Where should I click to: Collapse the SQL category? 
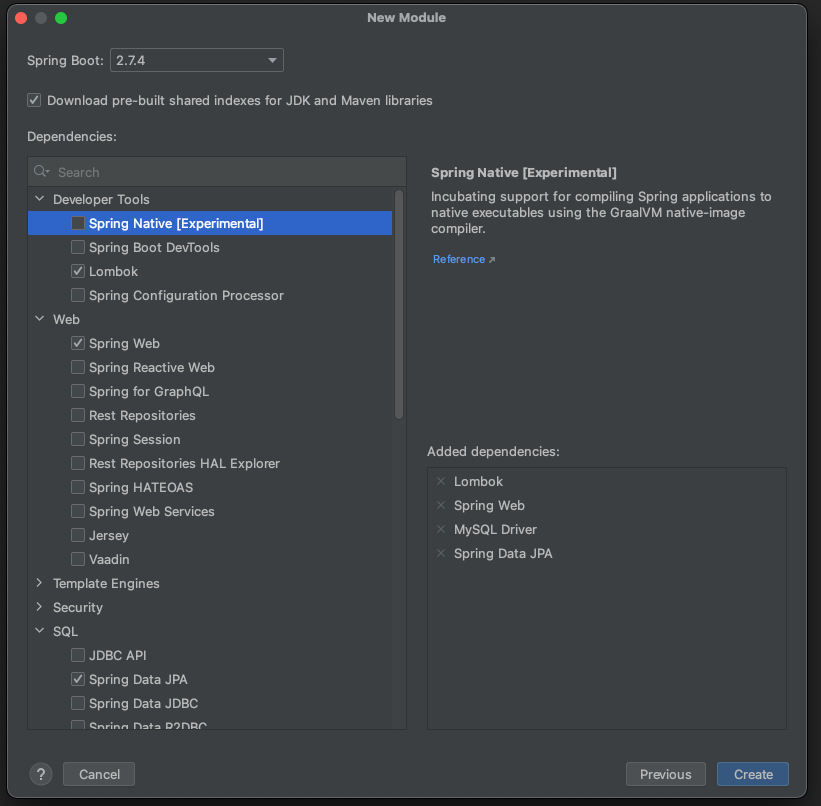[x=39, y=631]
